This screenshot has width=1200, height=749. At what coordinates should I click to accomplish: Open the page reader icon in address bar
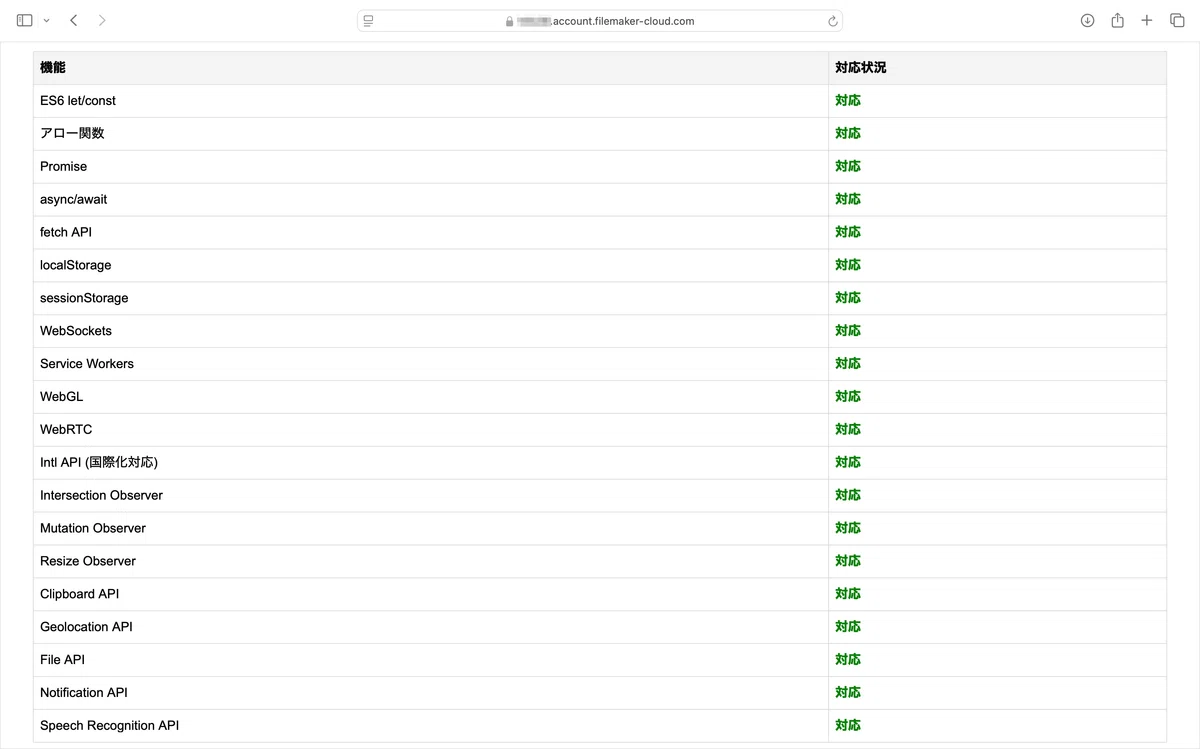(369, 21)
